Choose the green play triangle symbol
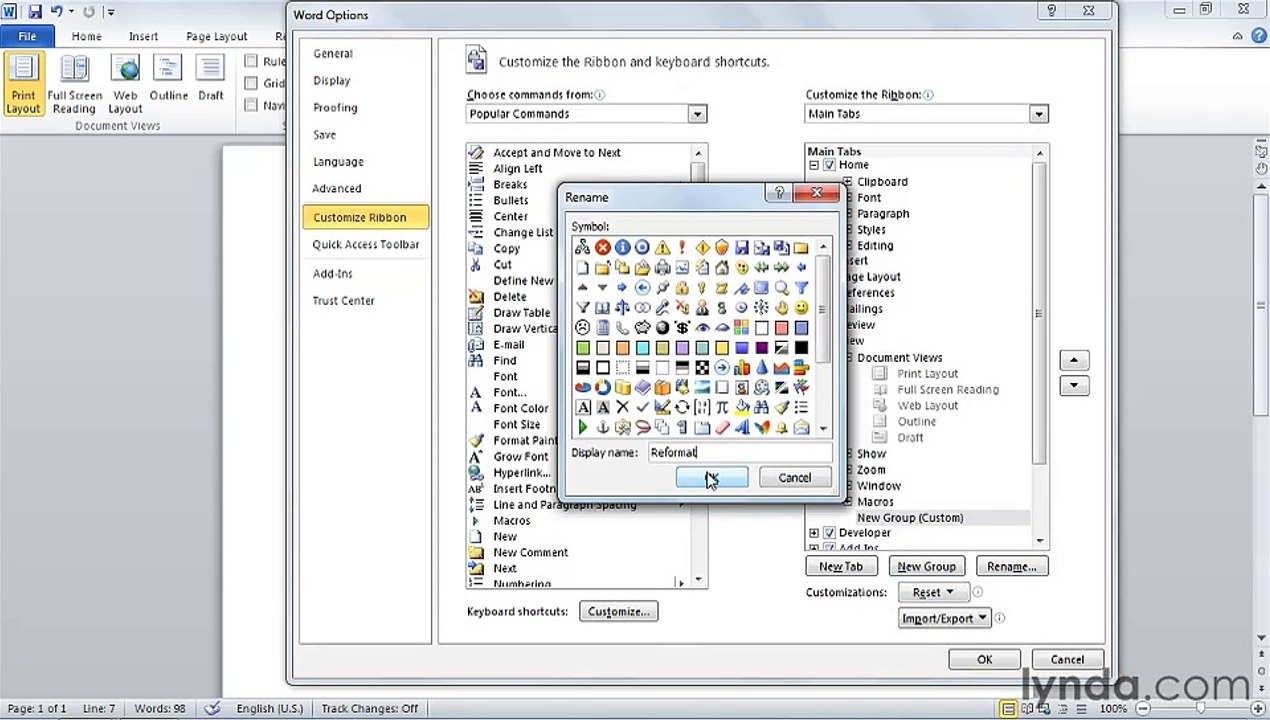1270x720 pixels. (x=583, y=428)
